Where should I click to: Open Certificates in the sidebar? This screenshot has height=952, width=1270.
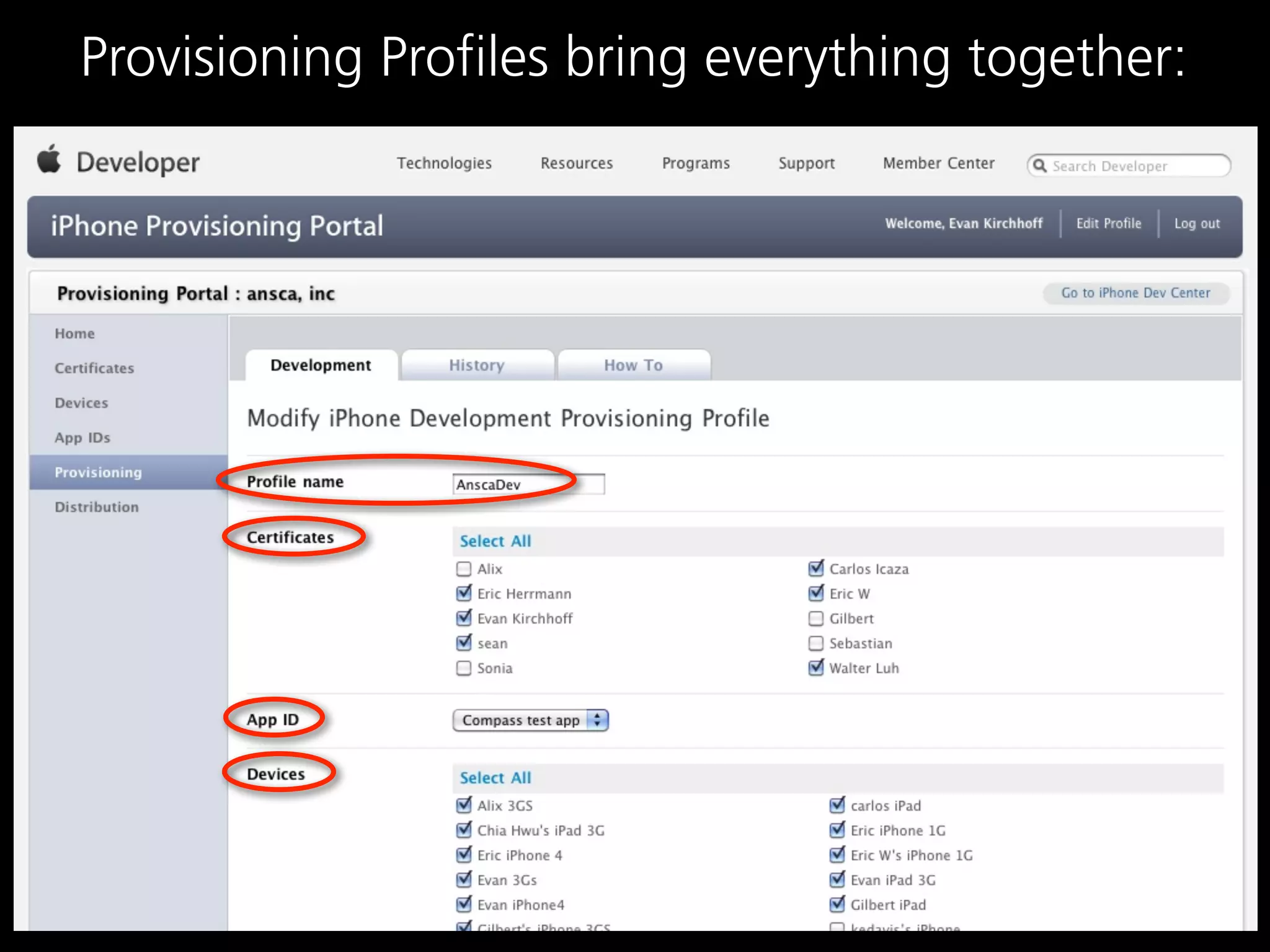94,368
